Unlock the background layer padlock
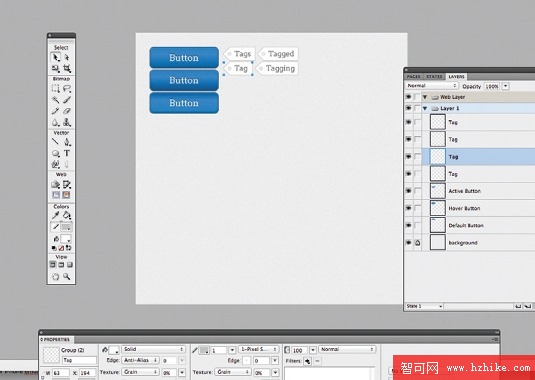This screenshot has width=535, height=380. click(x=417, y=243)
